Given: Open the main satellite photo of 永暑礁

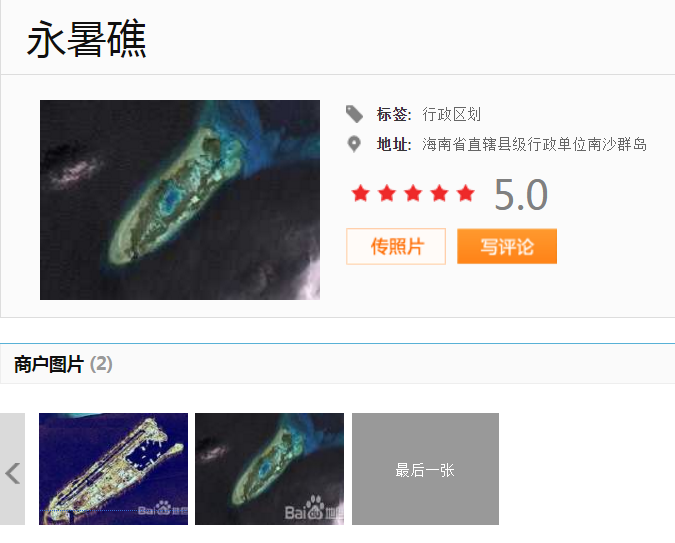Looking at the screenshot, I should (180, 200).
